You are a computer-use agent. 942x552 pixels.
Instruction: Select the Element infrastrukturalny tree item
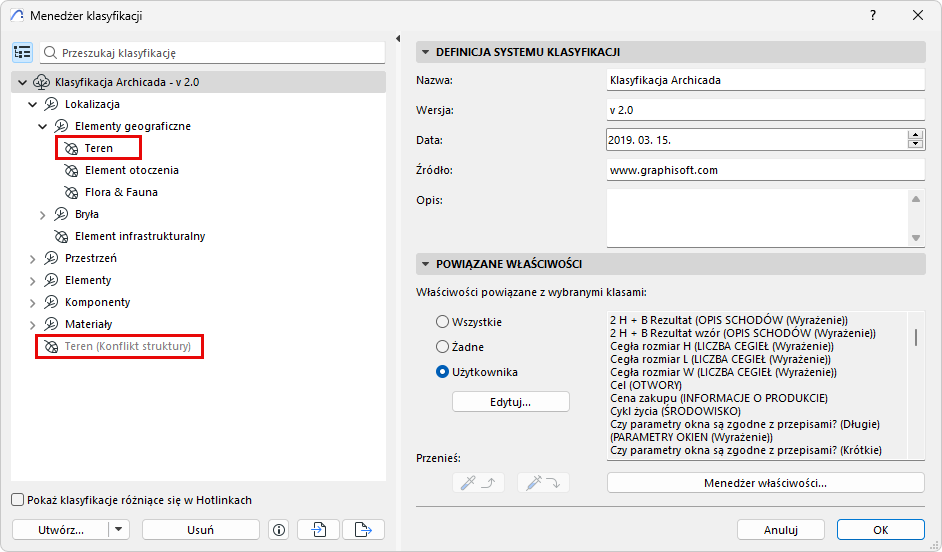click(x=140, y=237)
